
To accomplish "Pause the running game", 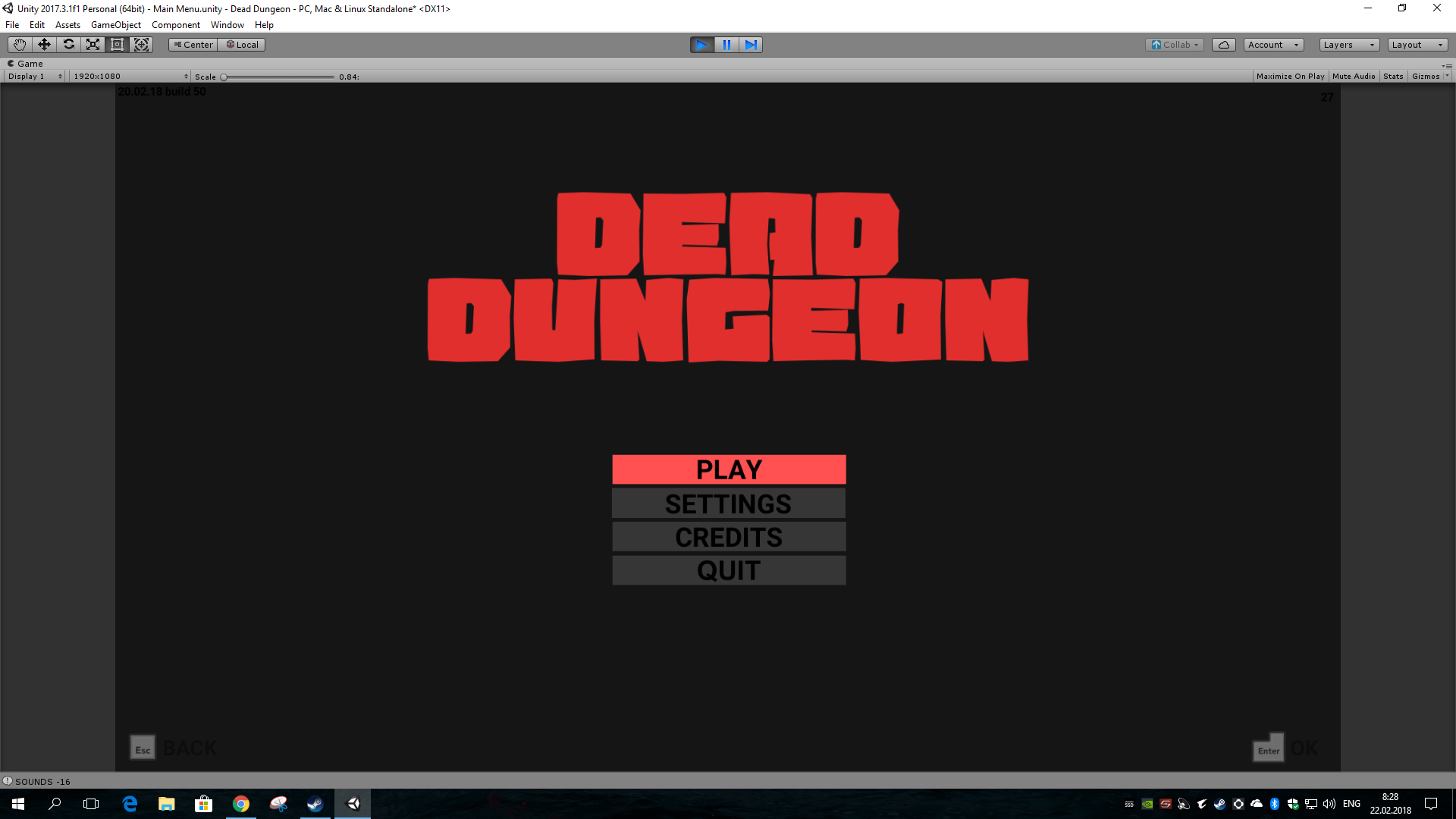I will 726,45.
